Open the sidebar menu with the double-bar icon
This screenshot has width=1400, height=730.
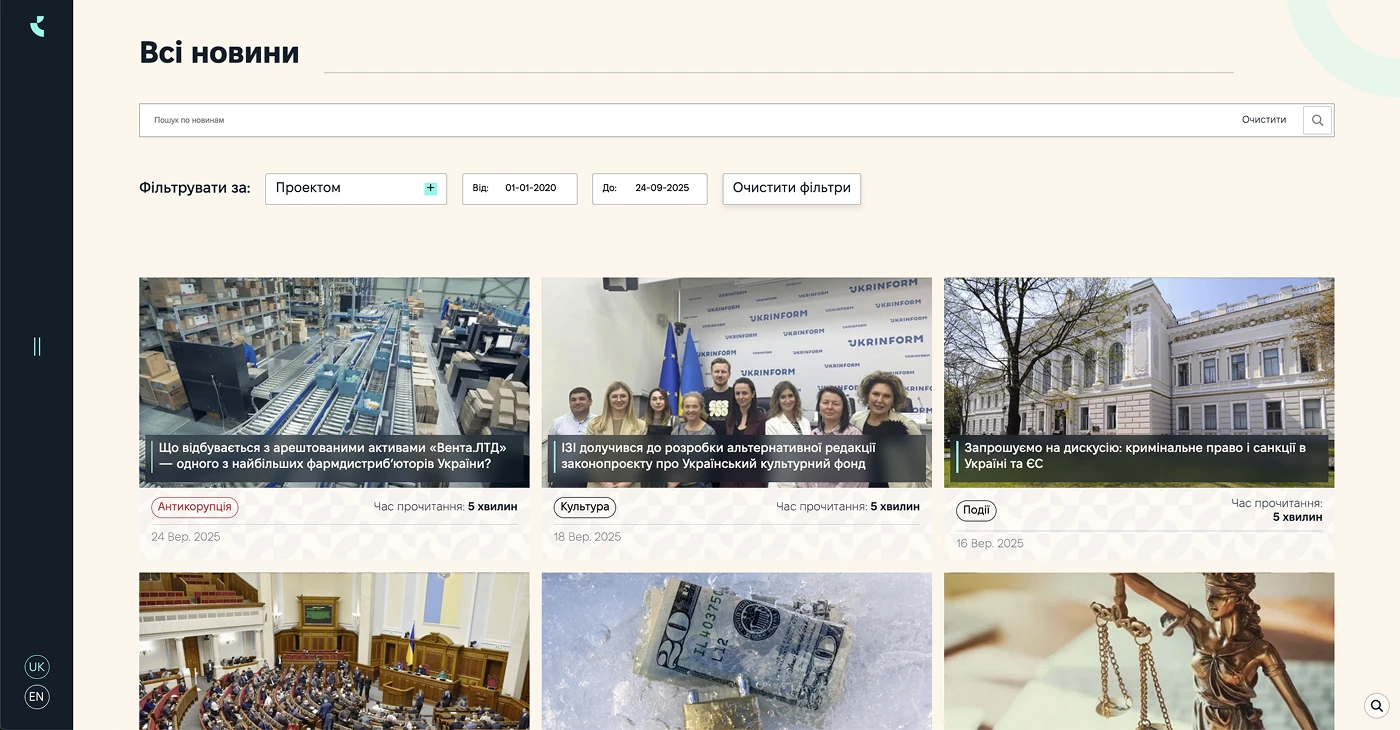pyautogui.click(x=37, y=346)
